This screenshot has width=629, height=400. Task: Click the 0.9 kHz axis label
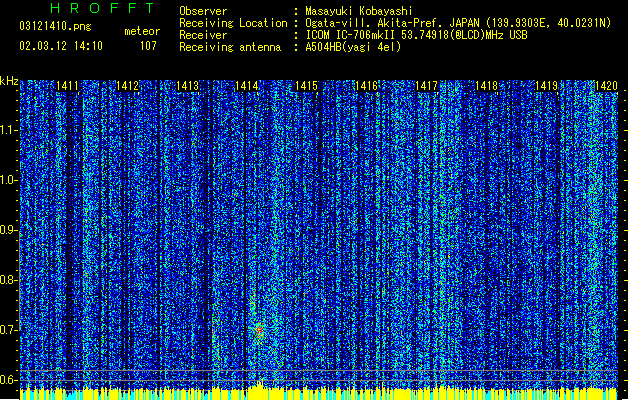(x=8, y=230)
